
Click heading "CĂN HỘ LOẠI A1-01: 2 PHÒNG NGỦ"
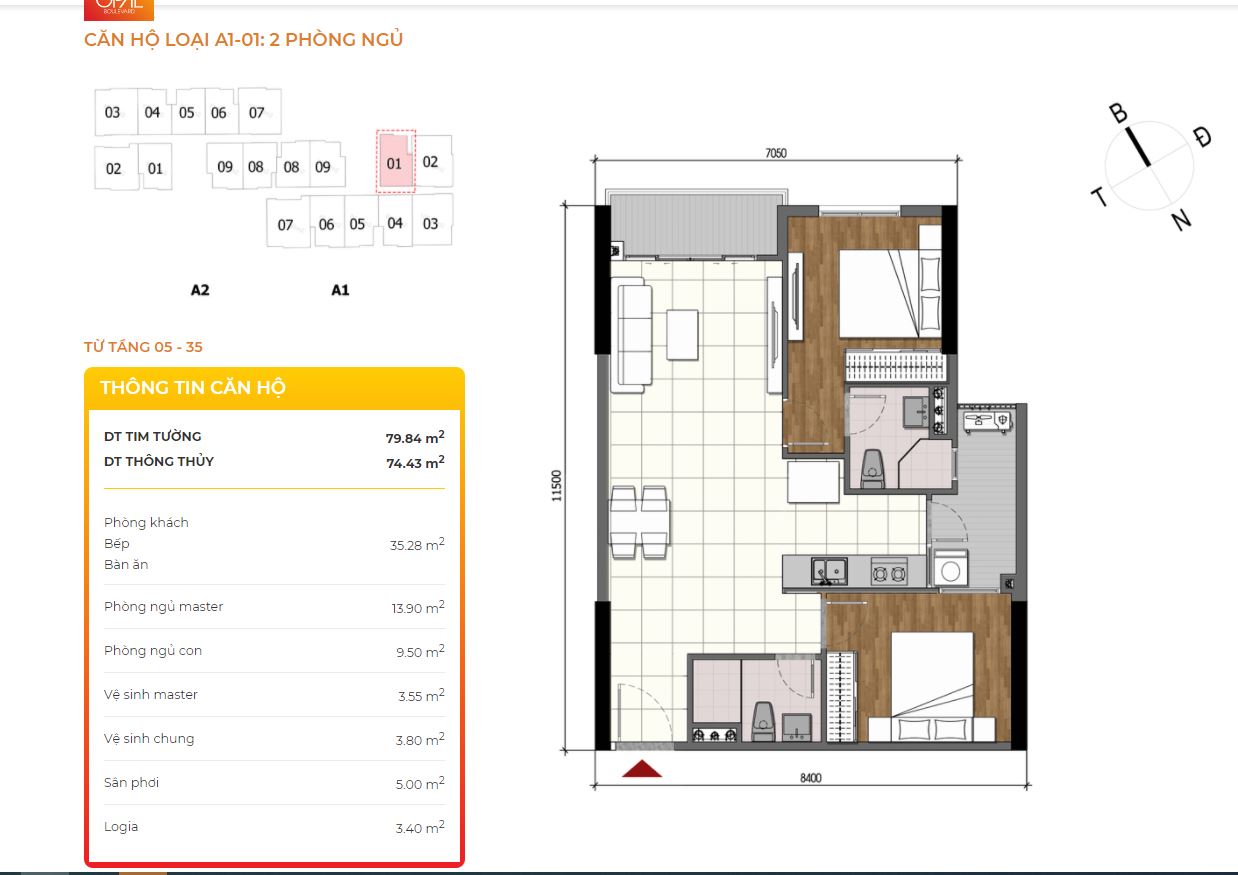[244, 40]
